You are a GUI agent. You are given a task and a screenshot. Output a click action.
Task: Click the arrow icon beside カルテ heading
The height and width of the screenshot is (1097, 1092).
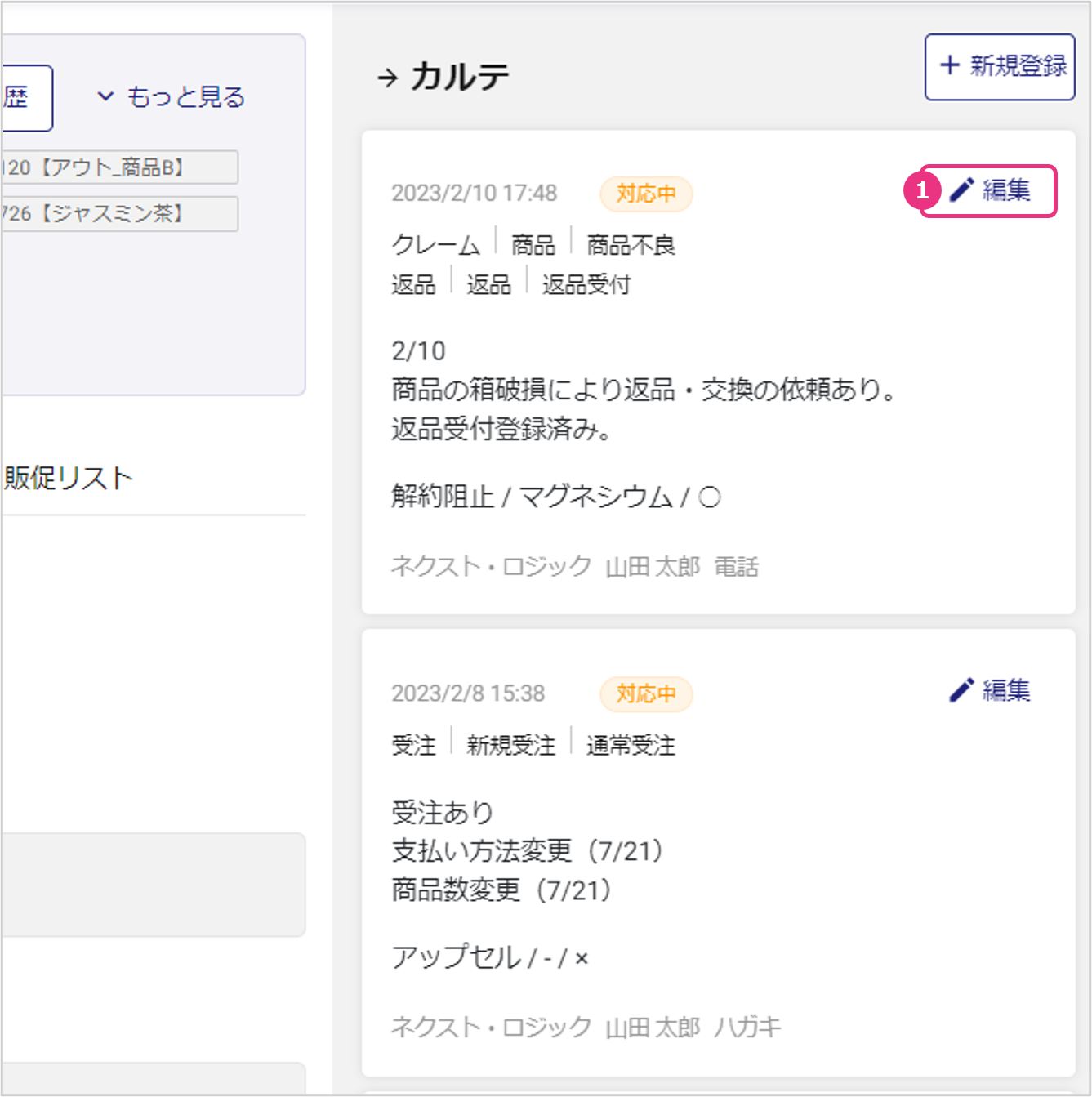click(x=387, y=78)
